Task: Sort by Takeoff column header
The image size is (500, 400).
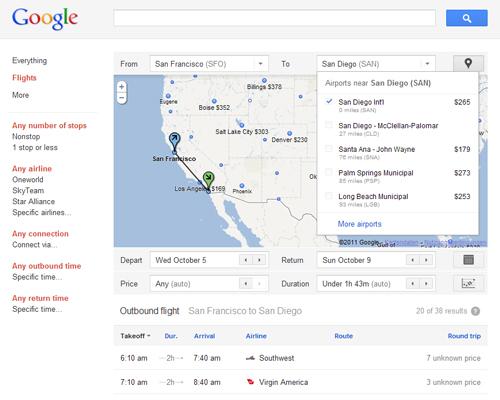Action: (x=135, y=336)
